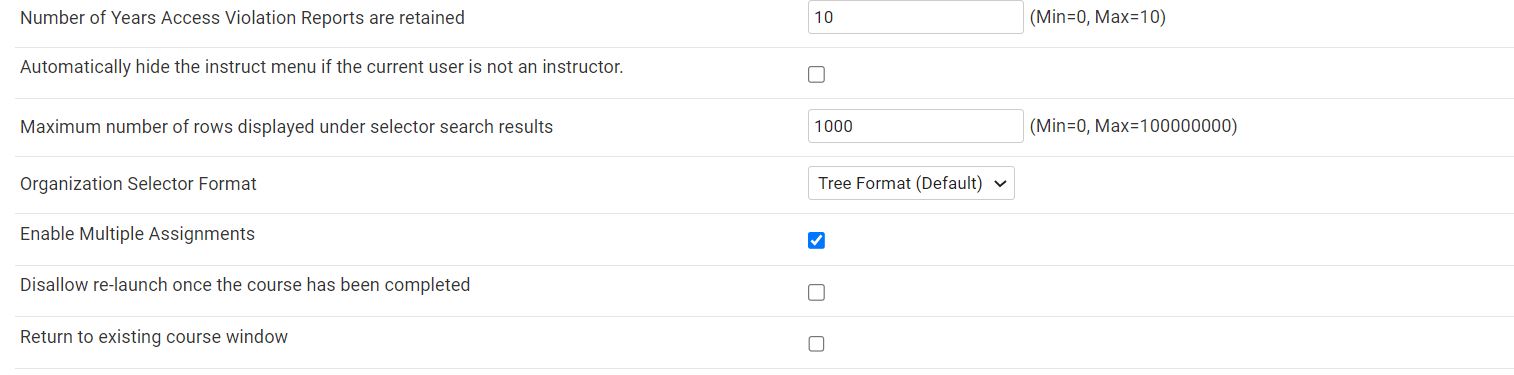The image size is (1514, 375).
Task: Click the "Disallow re-launch once the course" label
Action: (x=245, y=285)
